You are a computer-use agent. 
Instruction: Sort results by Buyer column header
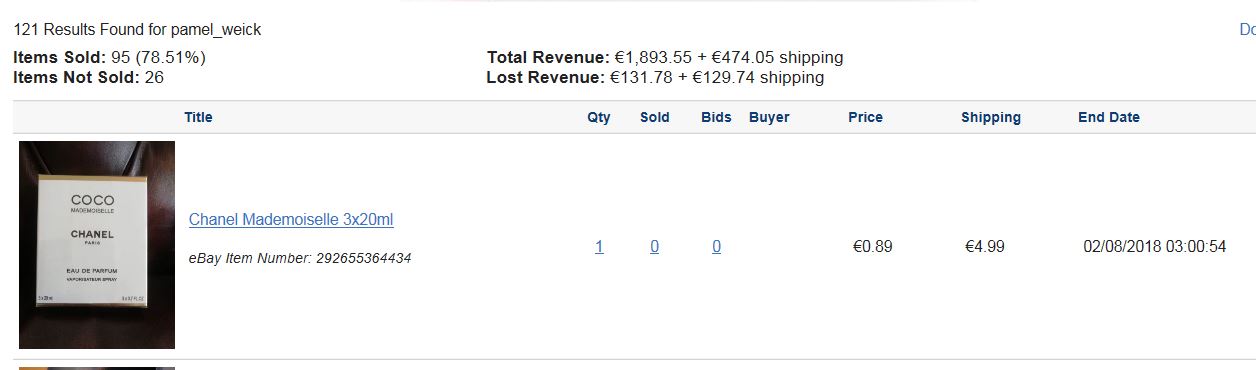click(x=769, y=117)
